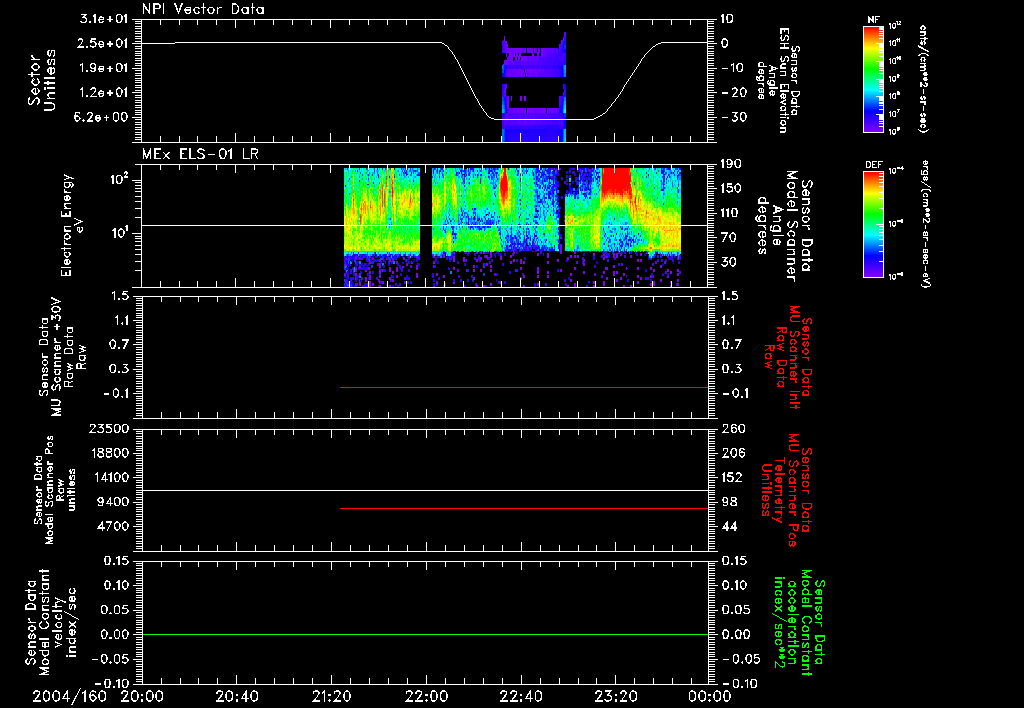Click the "9400" tick label
This screenshot has width=1024, height=708.
[113, 502]
